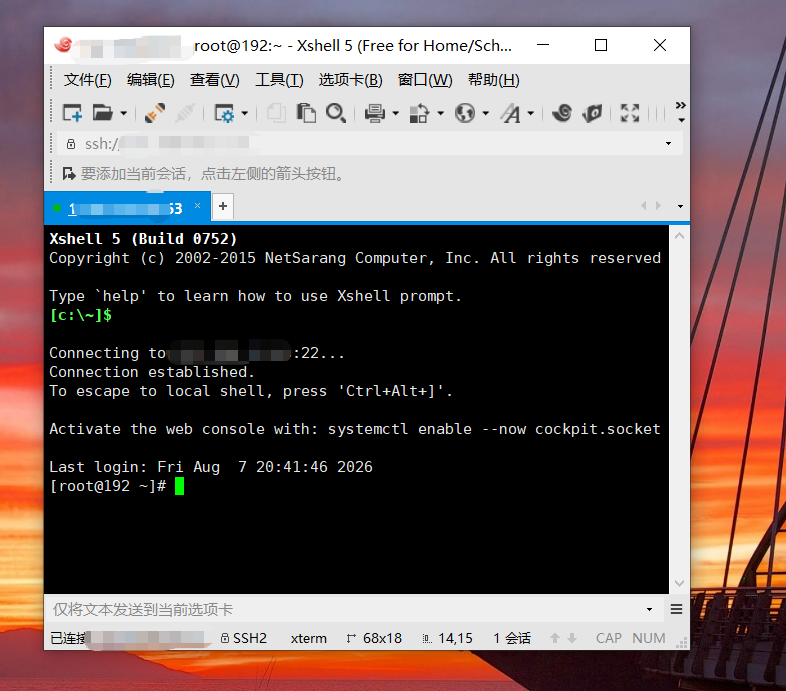Click the greyed-out Disconnect plug icon

[x=184, y=113]
